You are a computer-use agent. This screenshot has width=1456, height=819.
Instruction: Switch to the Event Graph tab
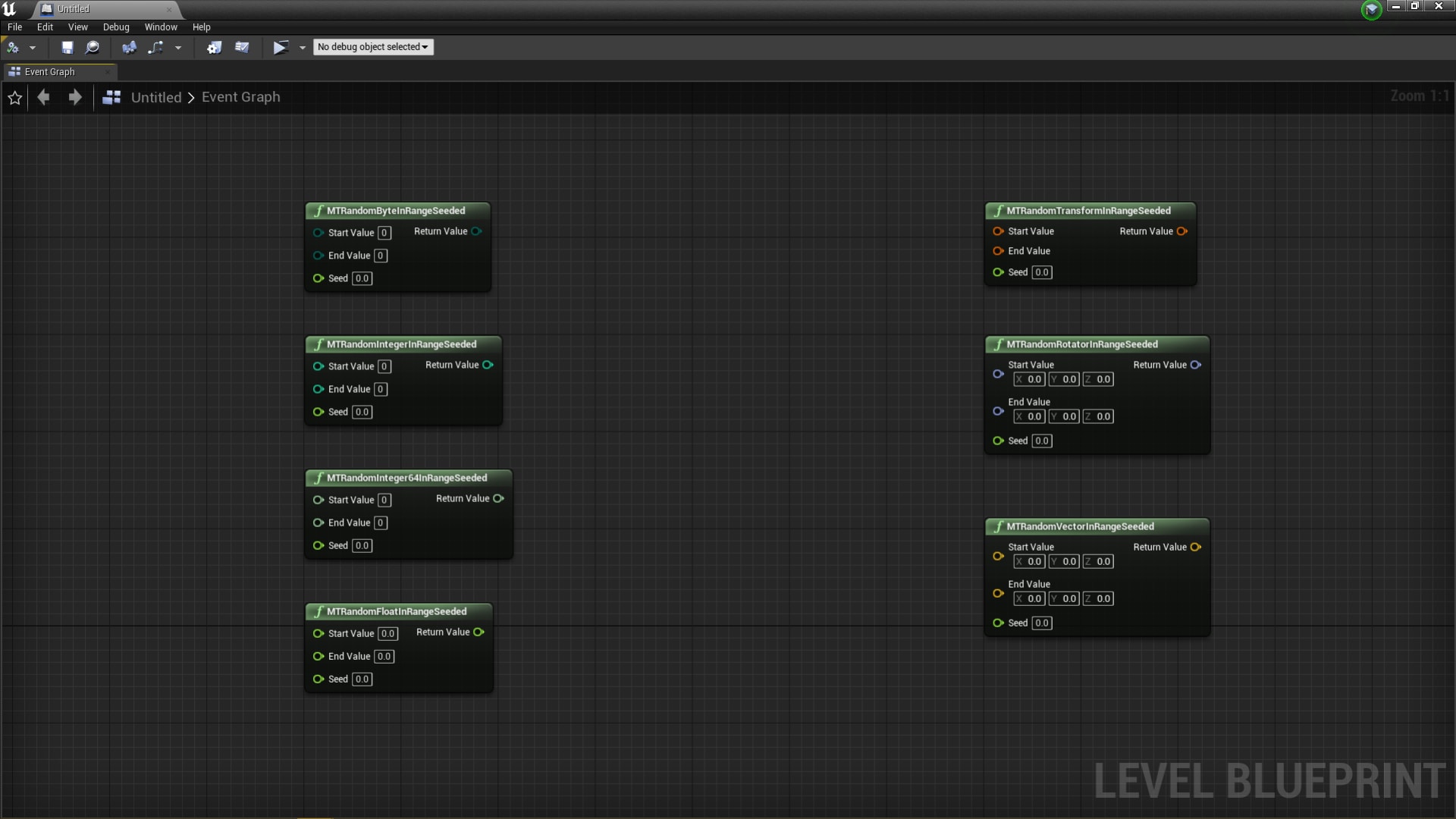coord(49,71)
